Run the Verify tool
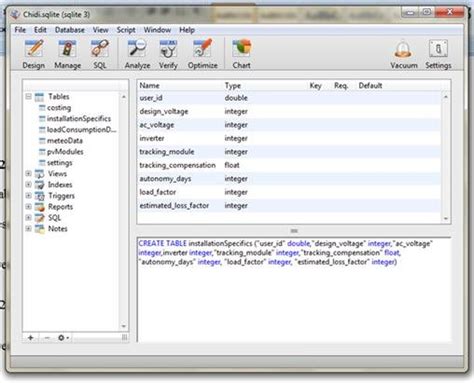Viewport: 474px width, 383px height. (168, 54)
